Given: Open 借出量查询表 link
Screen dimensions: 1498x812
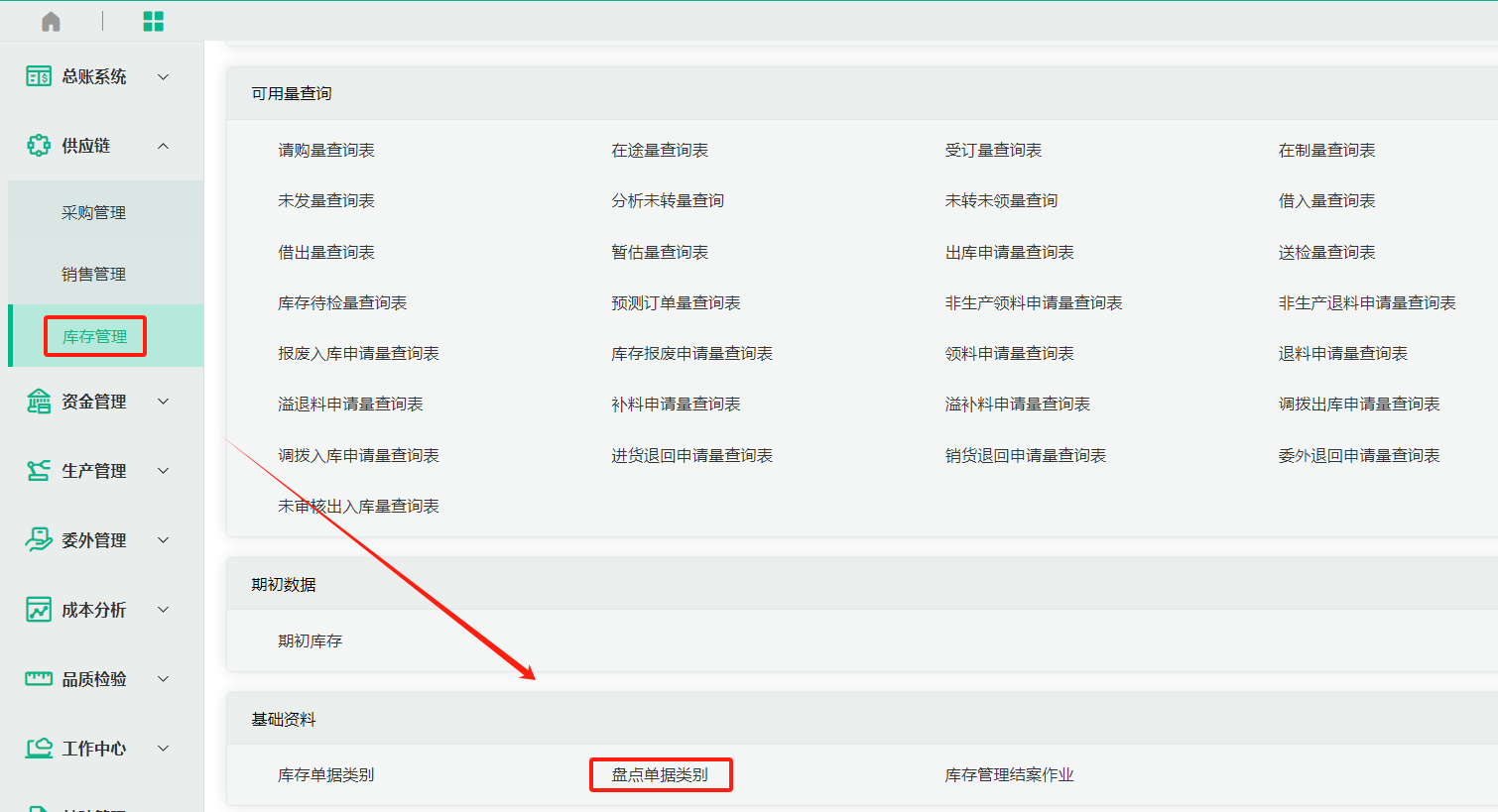Looking at the screenshot, I should [326, 252].
